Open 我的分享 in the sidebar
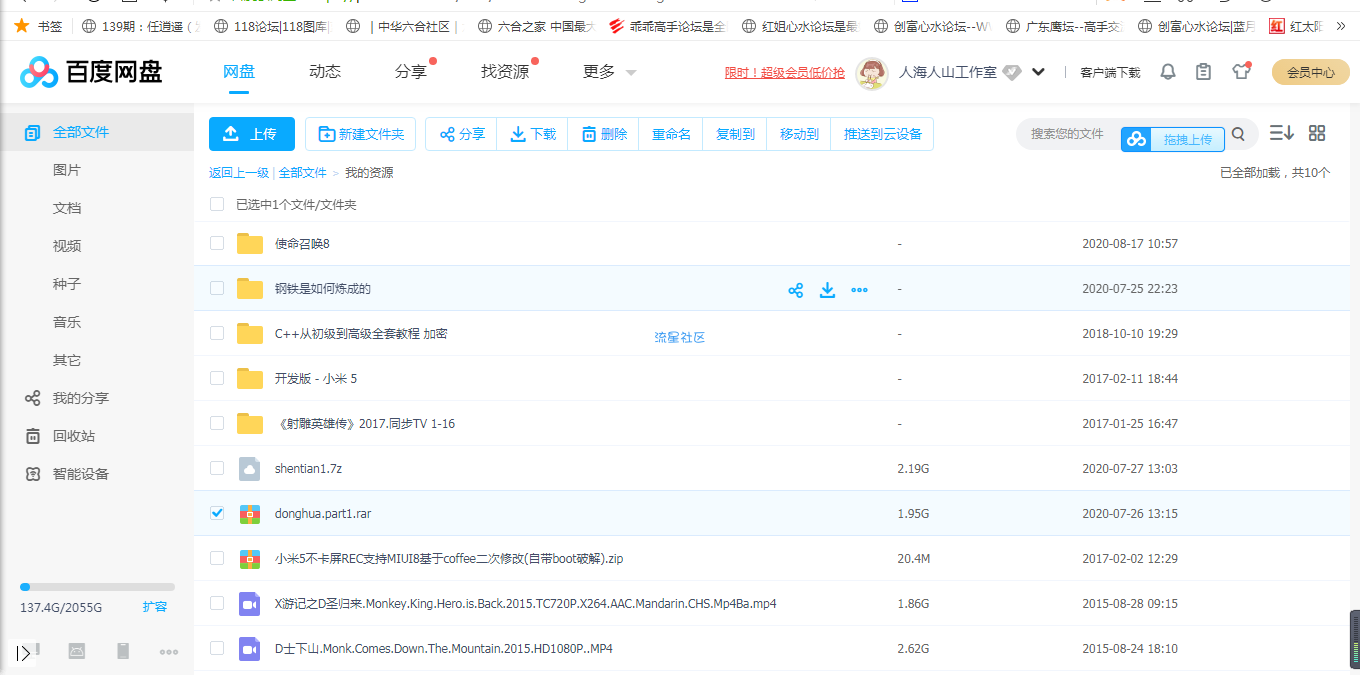 tap(81, 398)
